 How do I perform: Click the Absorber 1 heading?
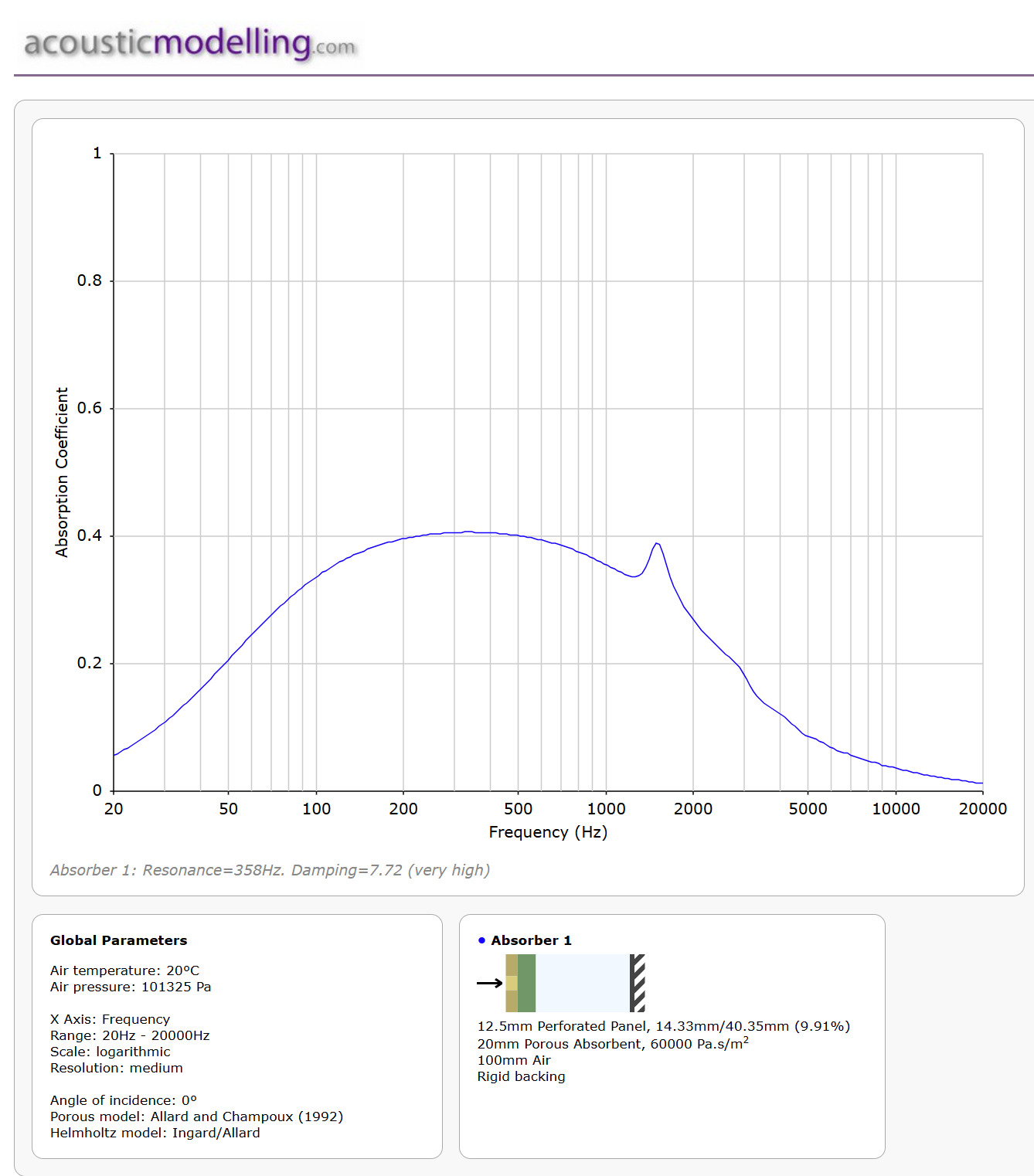click(531, 940)
